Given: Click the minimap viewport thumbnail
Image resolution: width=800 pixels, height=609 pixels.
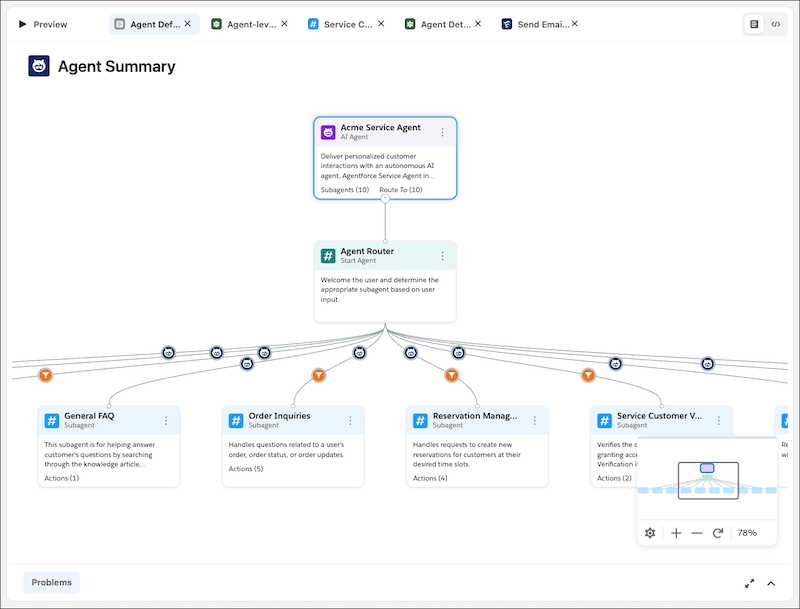Looking at the screenshot, I should [708, 480].
